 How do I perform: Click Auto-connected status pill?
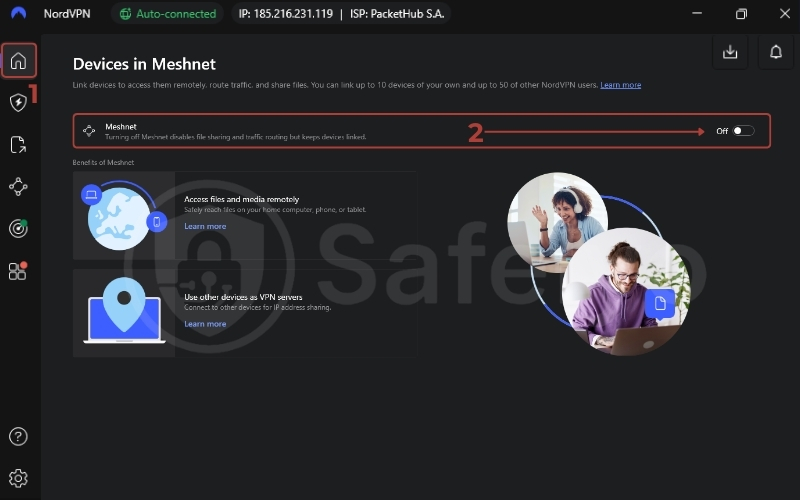(x=167, y=14)
